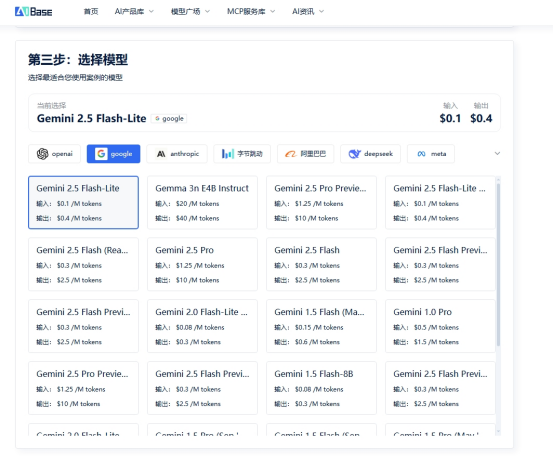Pick the Gemma 3n E4B Instruct model
The height and width of the screenshot is (458, 554).
(202, 202)
